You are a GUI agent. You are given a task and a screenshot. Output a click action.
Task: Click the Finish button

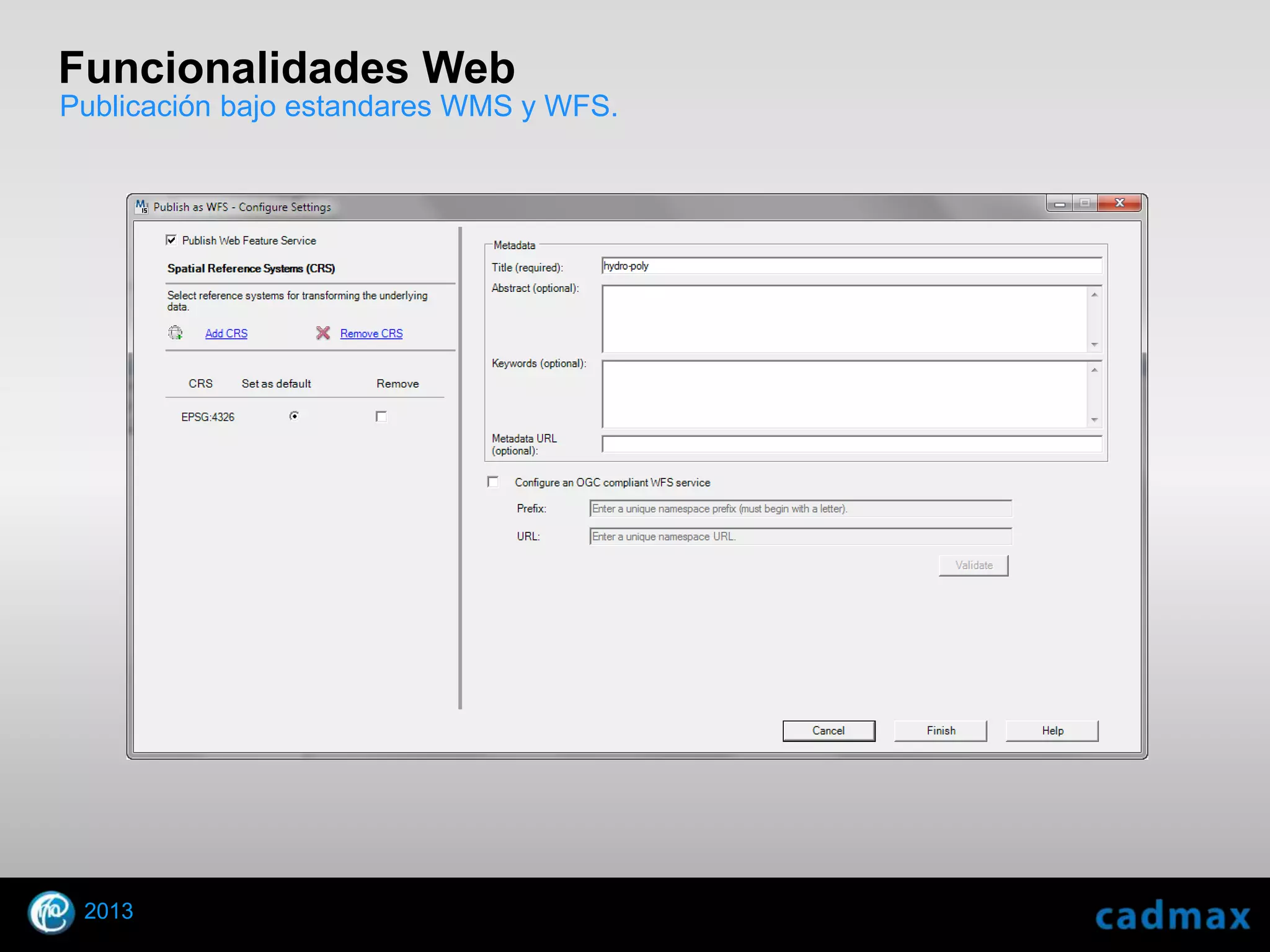point(941,731)
